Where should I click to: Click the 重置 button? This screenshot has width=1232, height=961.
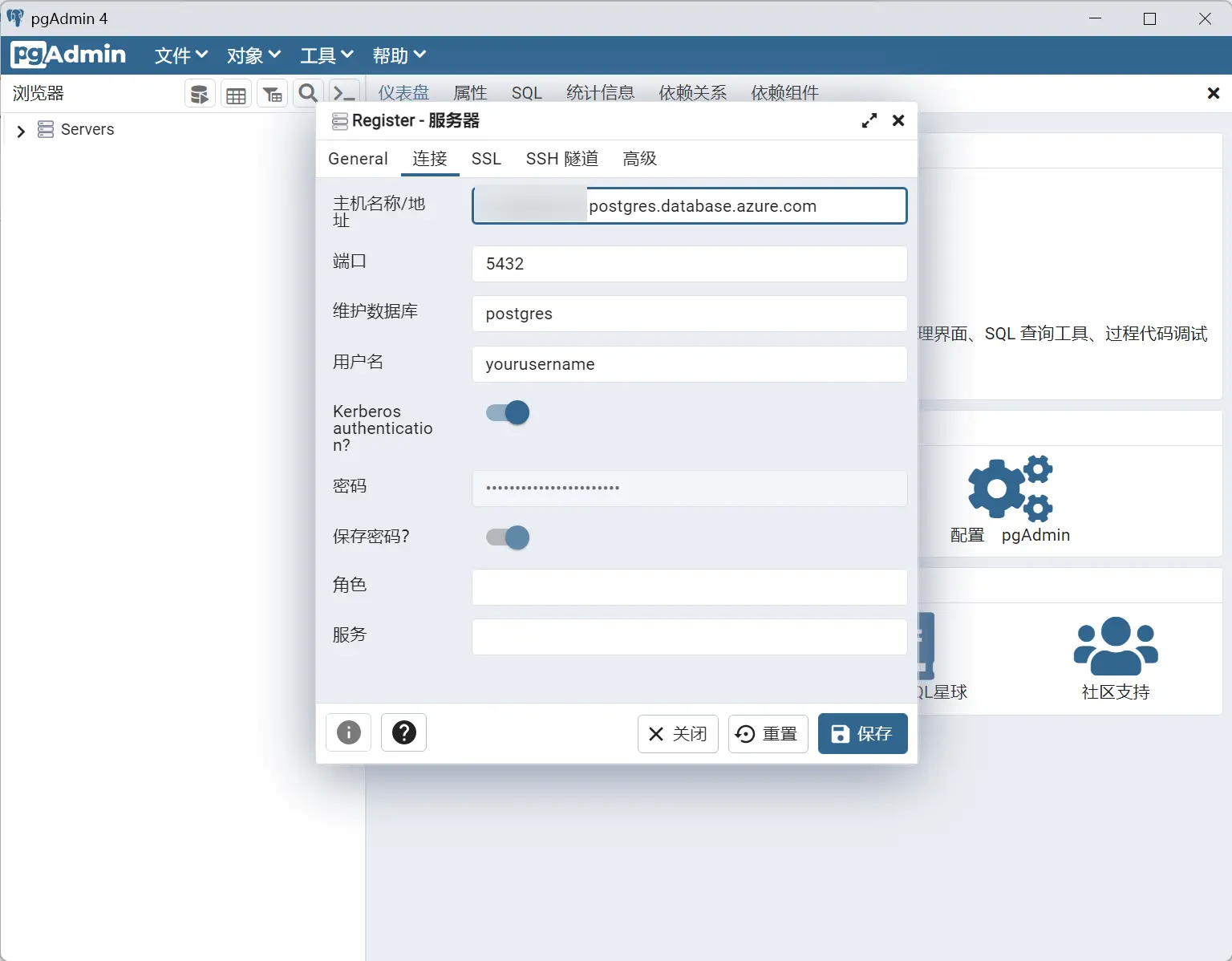pyautogui.click(x=768, y=733)
